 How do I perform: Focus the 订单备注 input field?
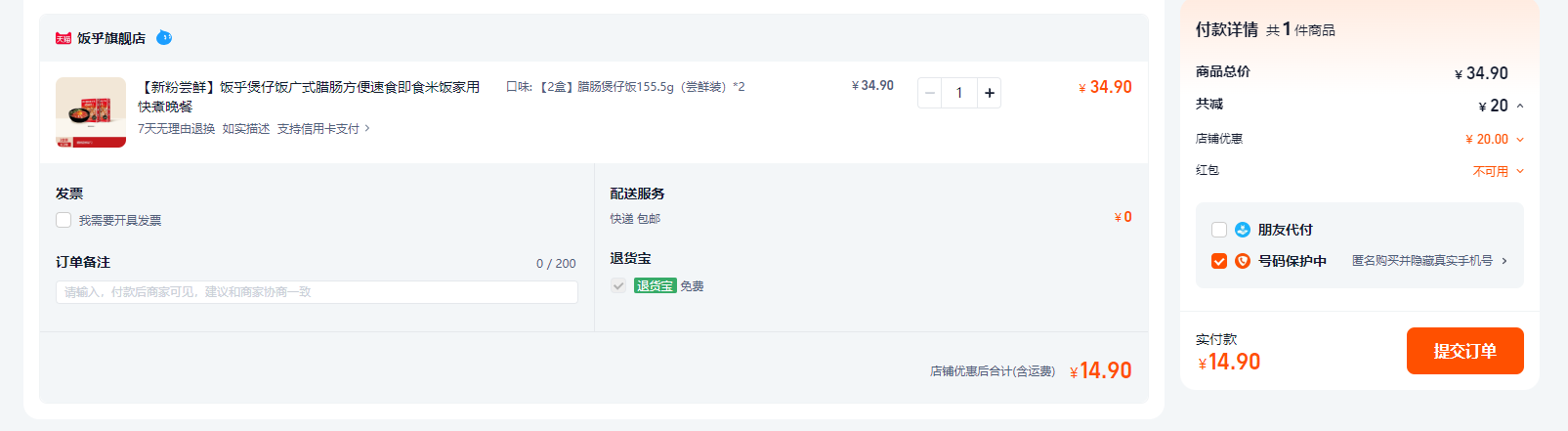point(317,292)
